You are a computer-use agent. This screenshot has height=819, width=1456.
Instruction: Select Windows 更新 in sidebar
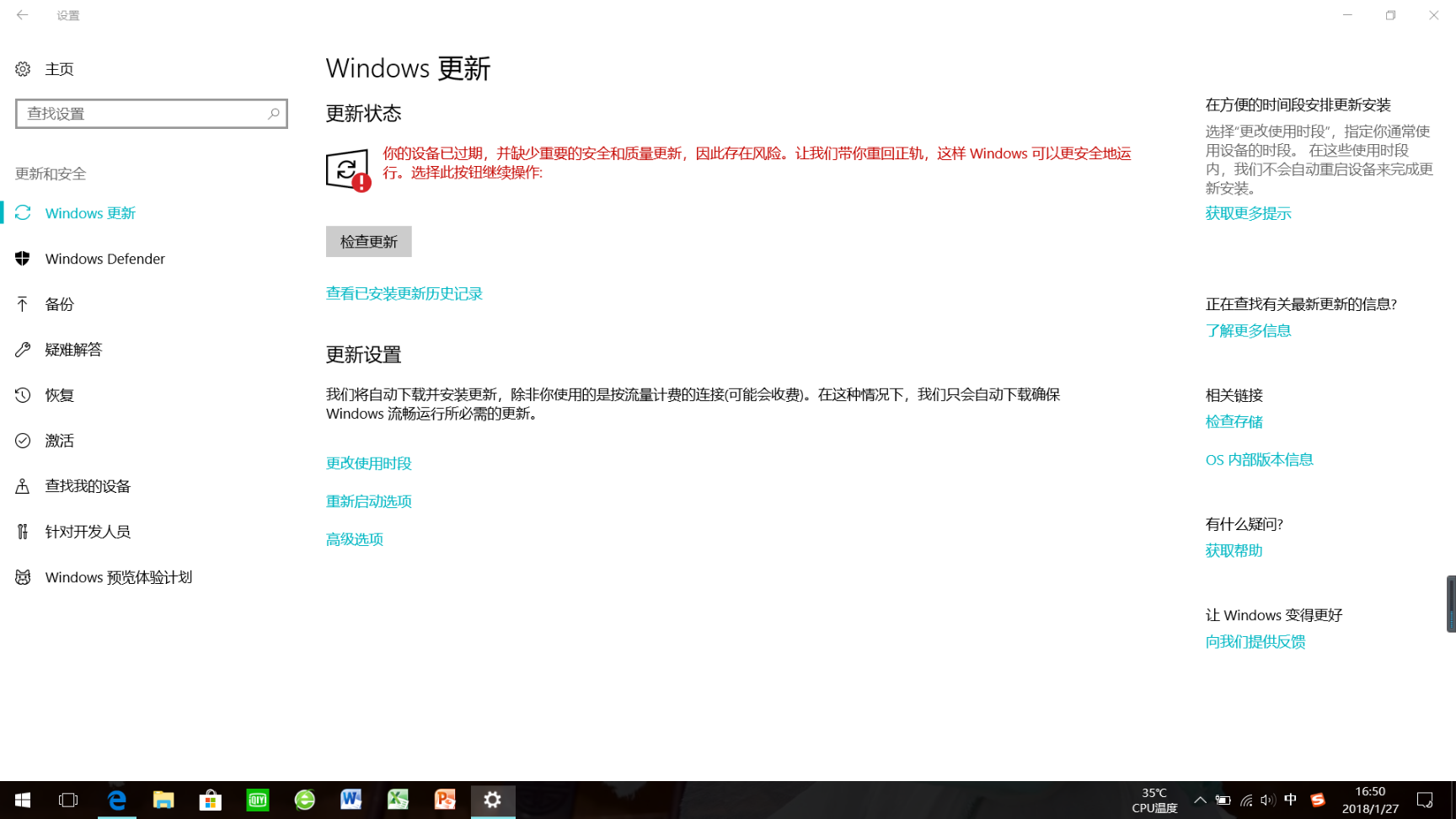tap(90, 213)
